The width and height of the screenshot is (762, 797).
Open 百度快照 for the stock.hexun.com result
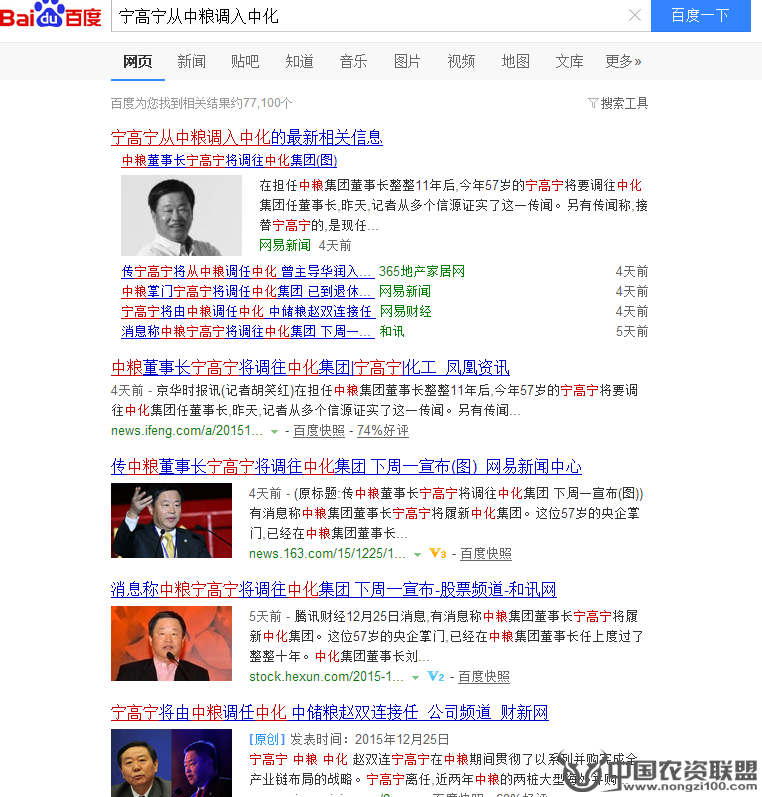tap(484, 677)
